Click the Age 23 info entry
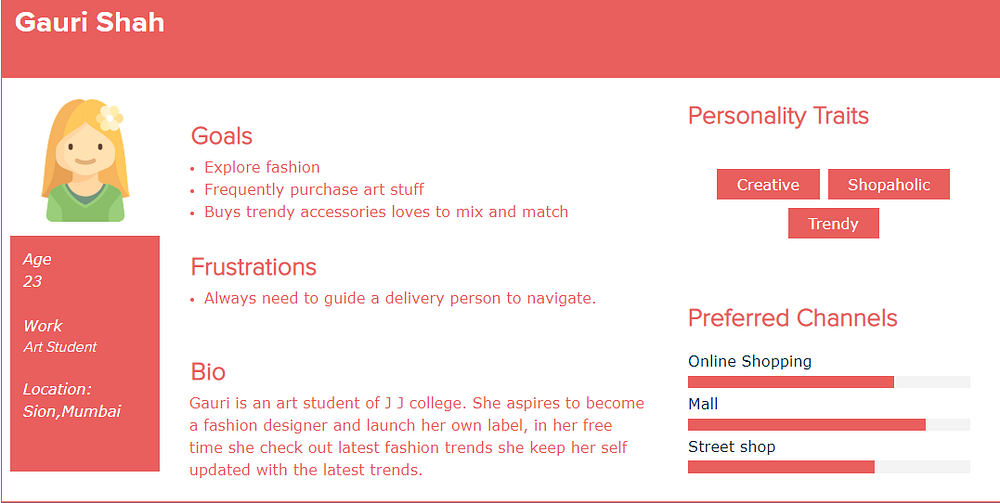The image size is (1000, 503). pyautogui.click(x=37, y=270)
